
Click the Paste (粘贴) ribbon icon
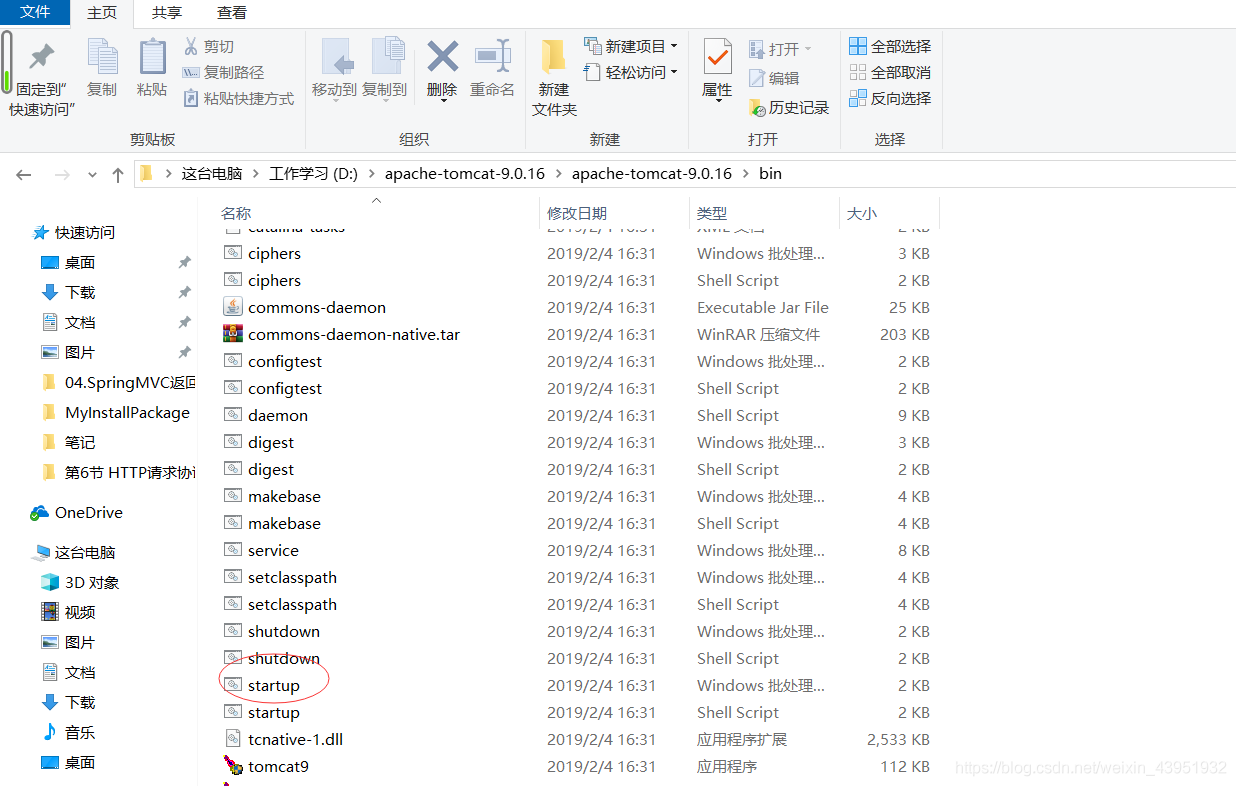tap(152, 56)
